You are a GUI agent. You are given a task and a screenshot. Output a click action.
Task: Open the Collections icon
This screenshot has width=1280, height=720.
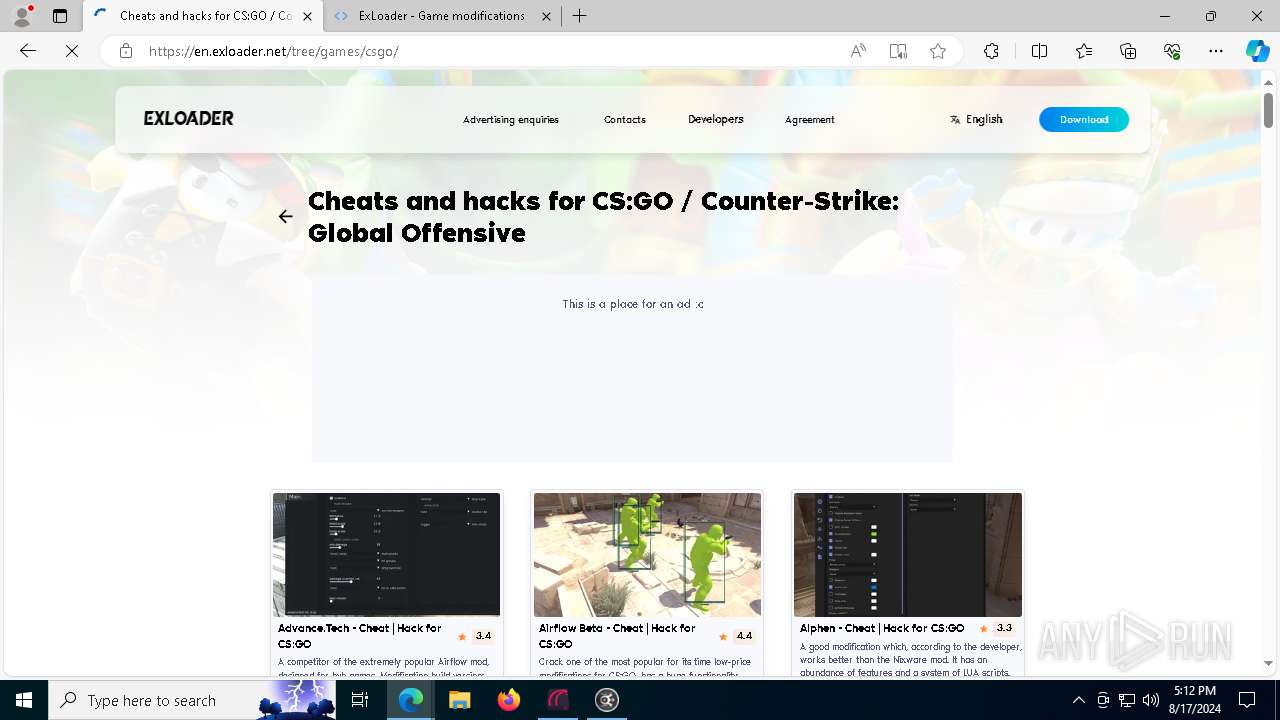coord(1128,51)
